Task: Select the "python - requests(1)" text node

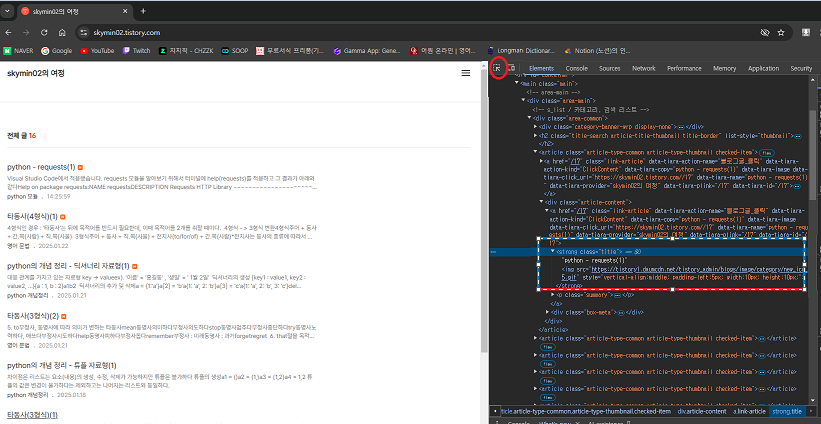Action: (x=594, y=260)
